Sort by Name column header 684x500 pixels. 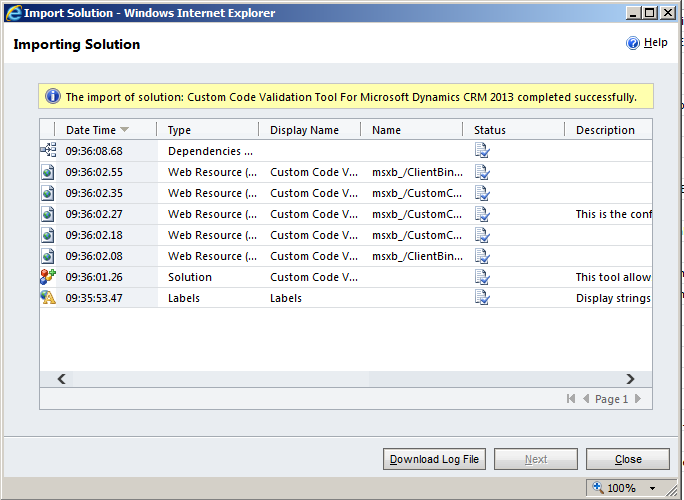point(411,130)
